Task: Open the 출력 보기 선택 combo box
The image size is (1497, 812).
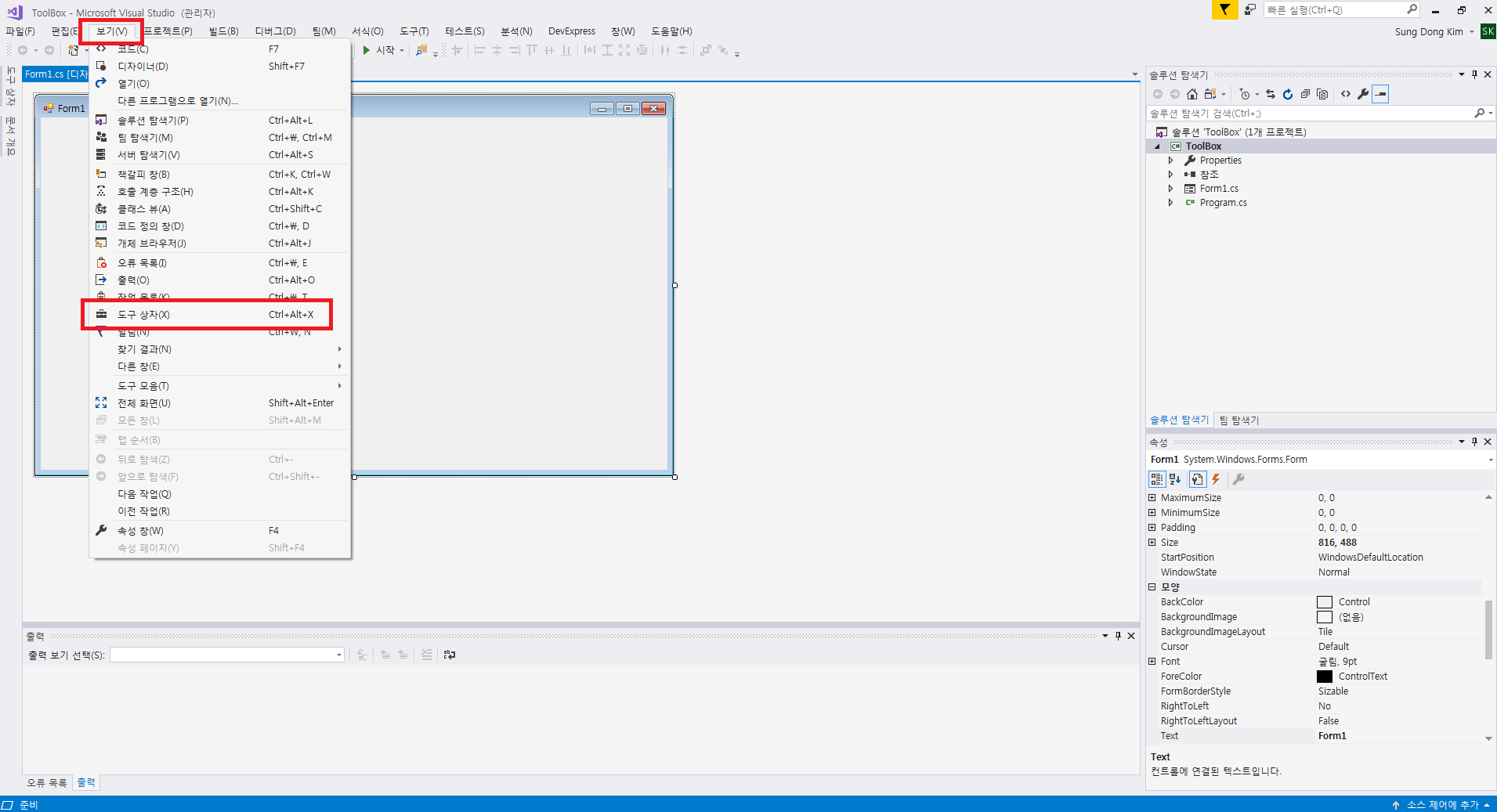Action: coord(227,655)
